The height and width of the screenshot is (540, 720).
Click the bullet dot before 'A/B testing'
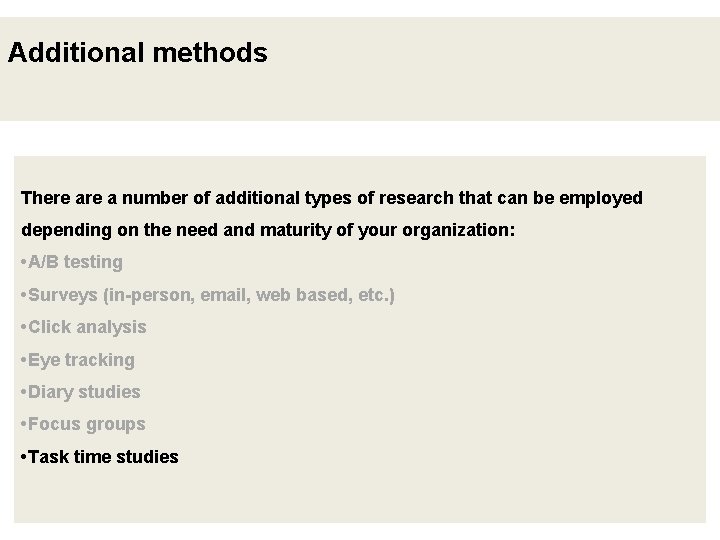click(23, 262)
